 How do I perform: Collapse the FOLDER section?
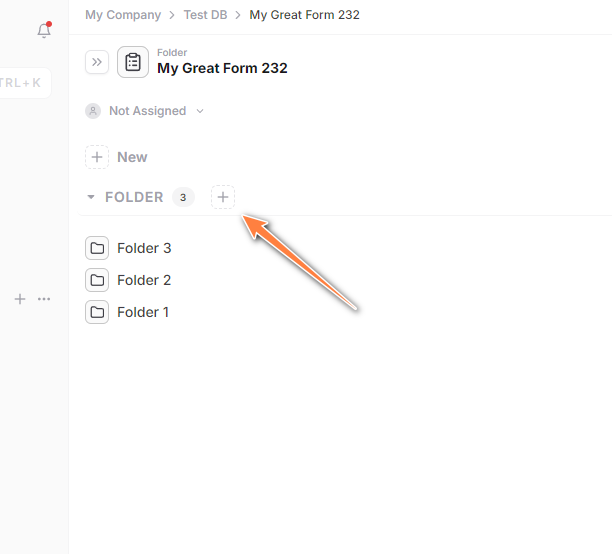pyautogui.click(x=91, y=197)
